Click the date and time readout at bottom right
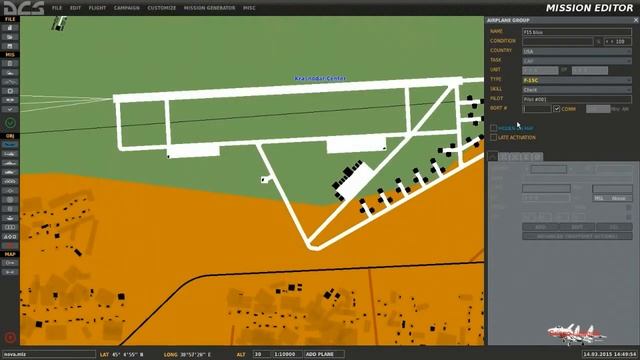640x360 pixels. click(609, 354)
